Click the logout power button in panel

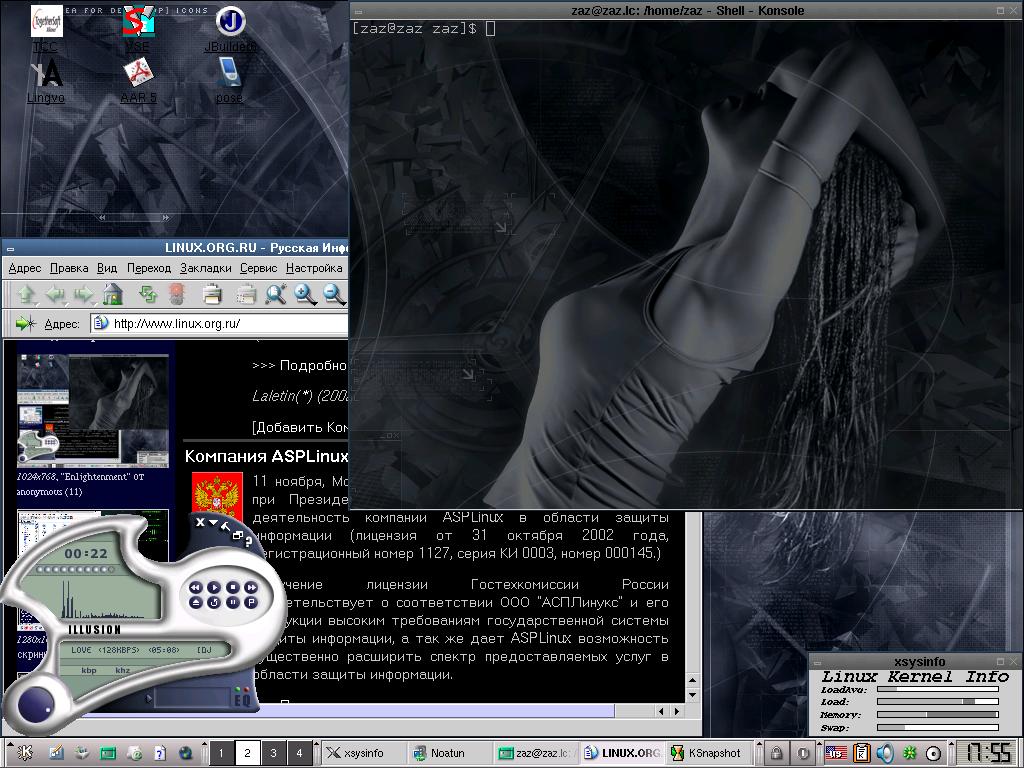[803, 753]
